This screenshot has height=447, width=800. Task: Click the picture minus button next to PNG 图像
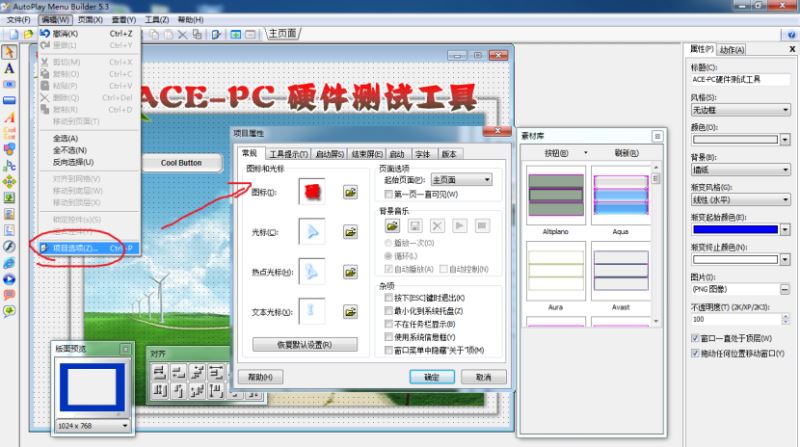(785, 289)
